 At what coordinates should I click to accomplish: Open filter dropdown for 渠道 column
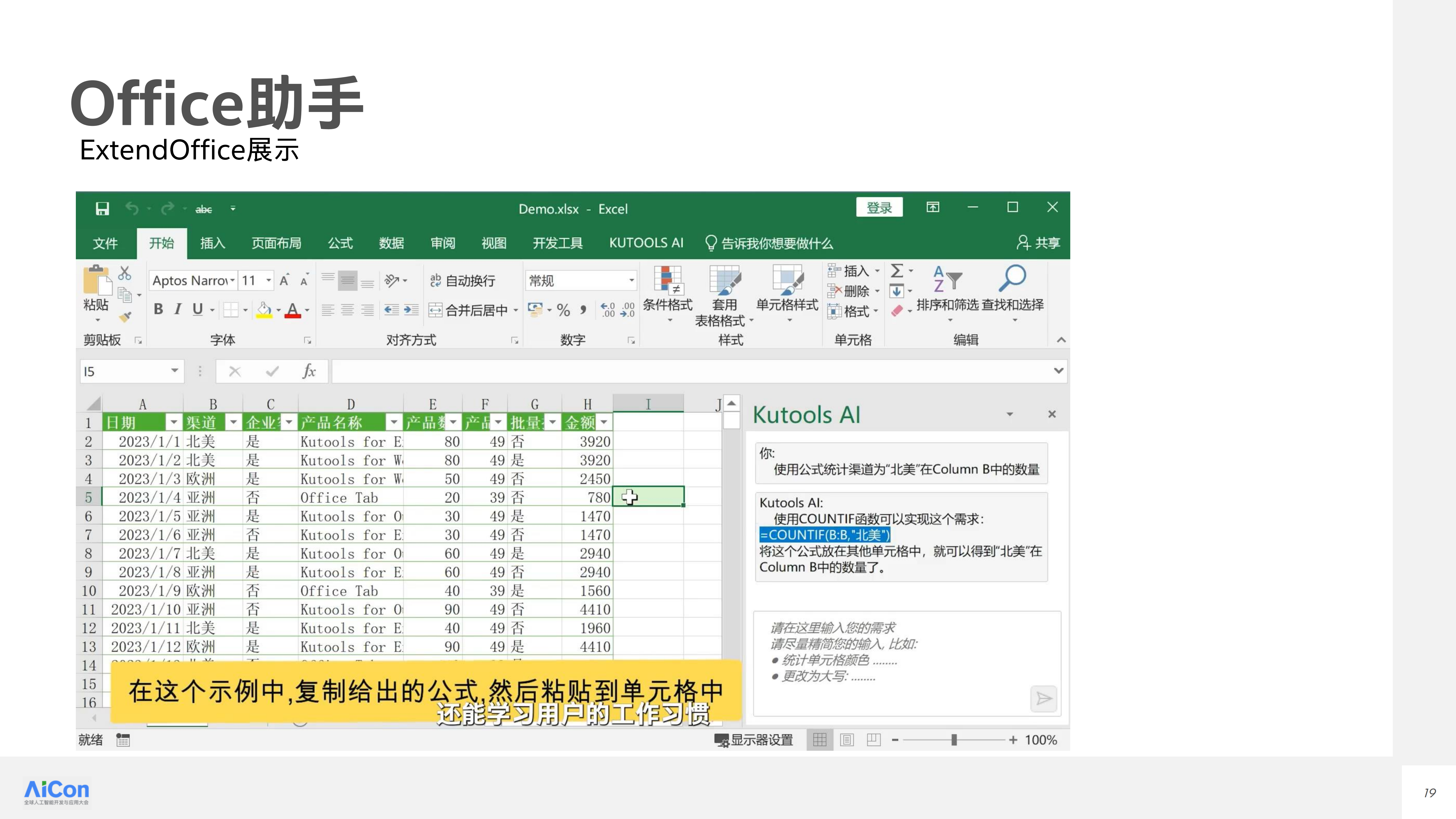pyautogui.click(x=233, y=422)
